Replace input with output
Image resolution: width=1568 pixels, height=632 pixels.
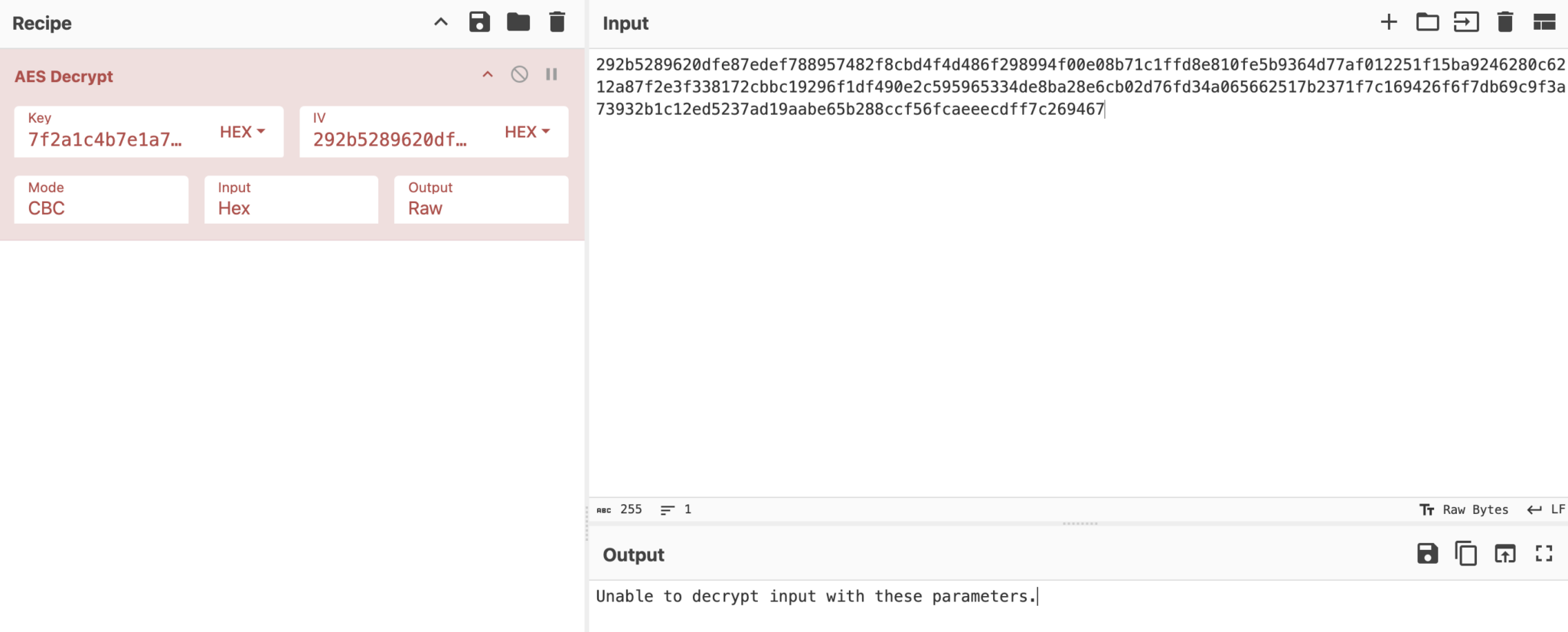[x=1505, y=553]
